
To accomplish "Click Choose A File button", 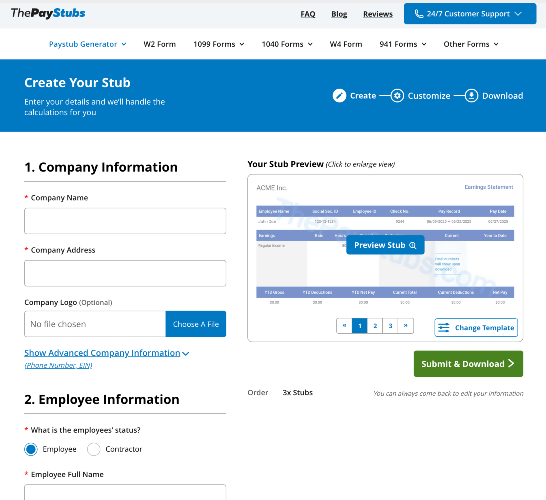I will (x=196, y=324).
